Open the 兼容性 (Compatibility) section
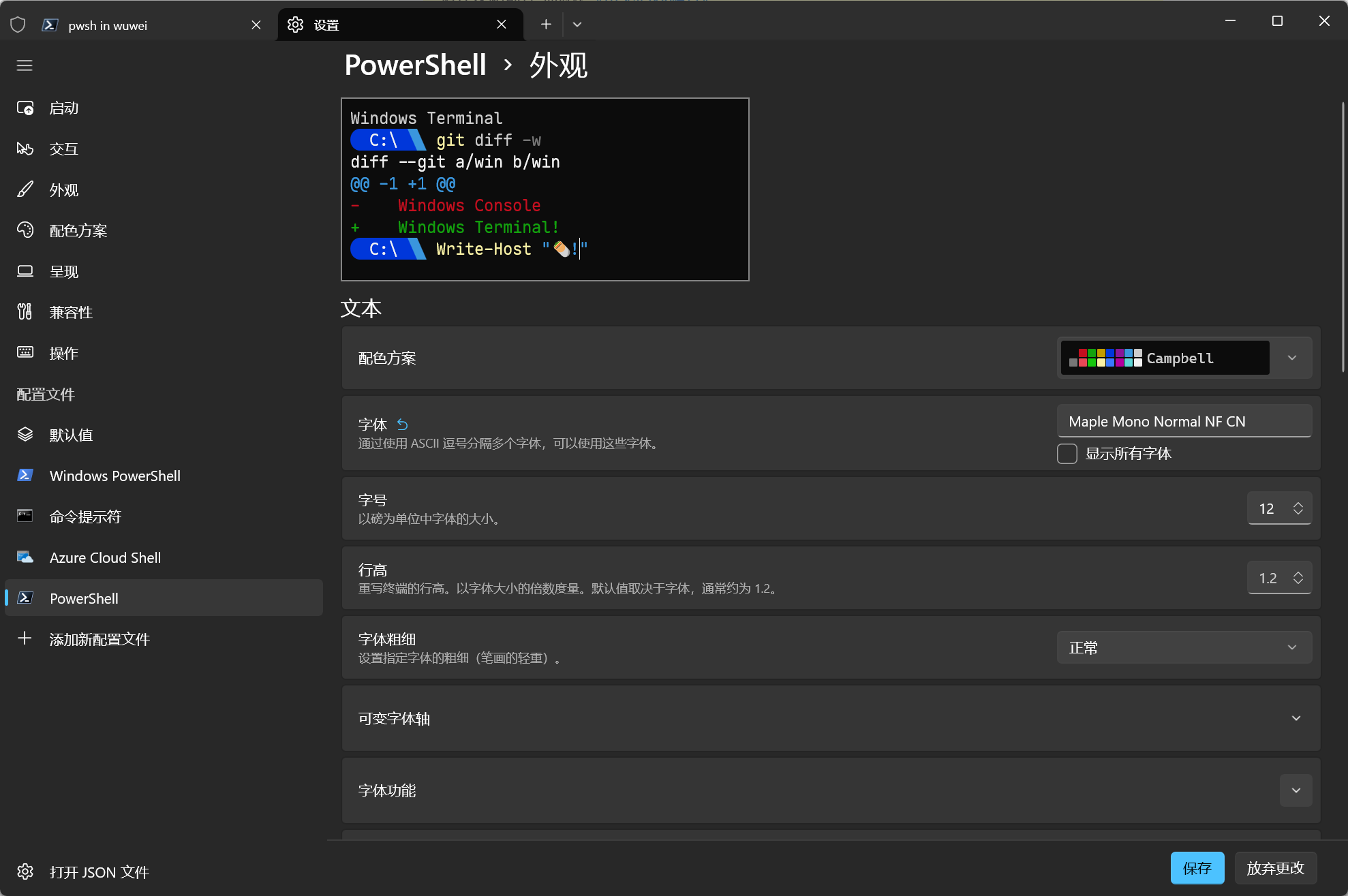Screen dimensions: 1348x896 click(x=71, y=312)
